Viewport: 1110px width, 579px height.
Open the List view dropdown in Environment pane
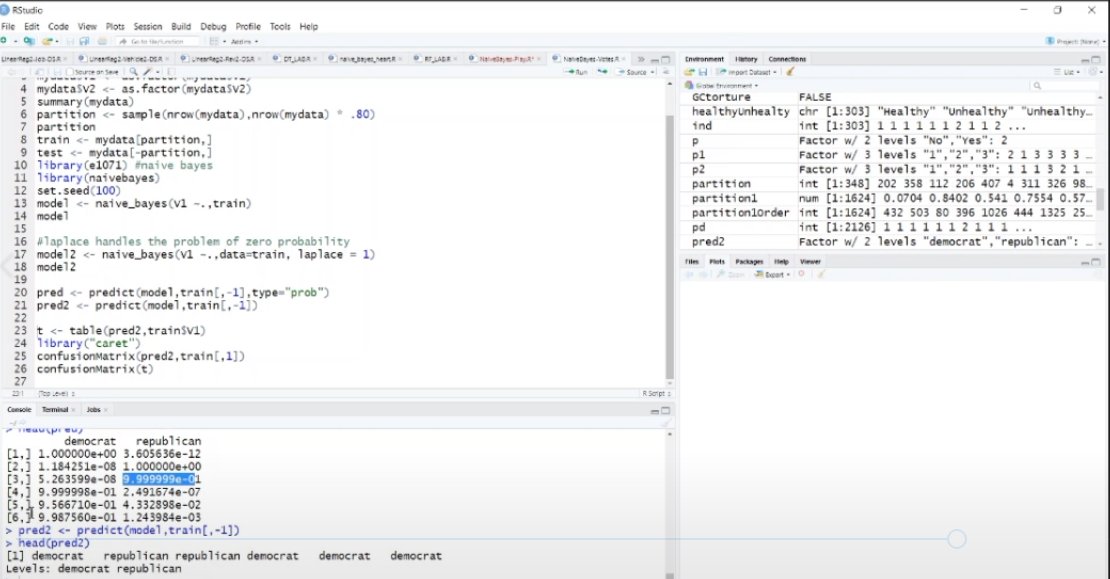(x=1066, y=72)
